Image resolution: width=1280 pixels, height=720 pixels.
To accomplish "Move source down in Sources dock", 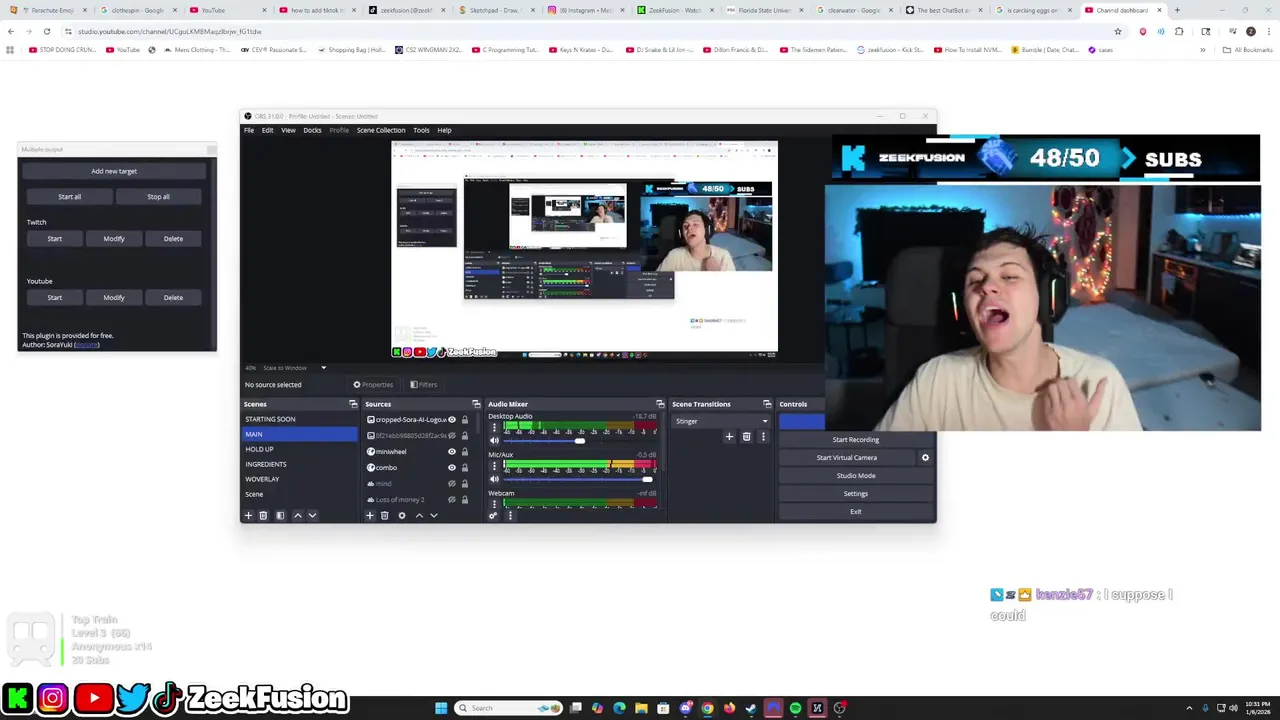I will (x=433, y=515).
